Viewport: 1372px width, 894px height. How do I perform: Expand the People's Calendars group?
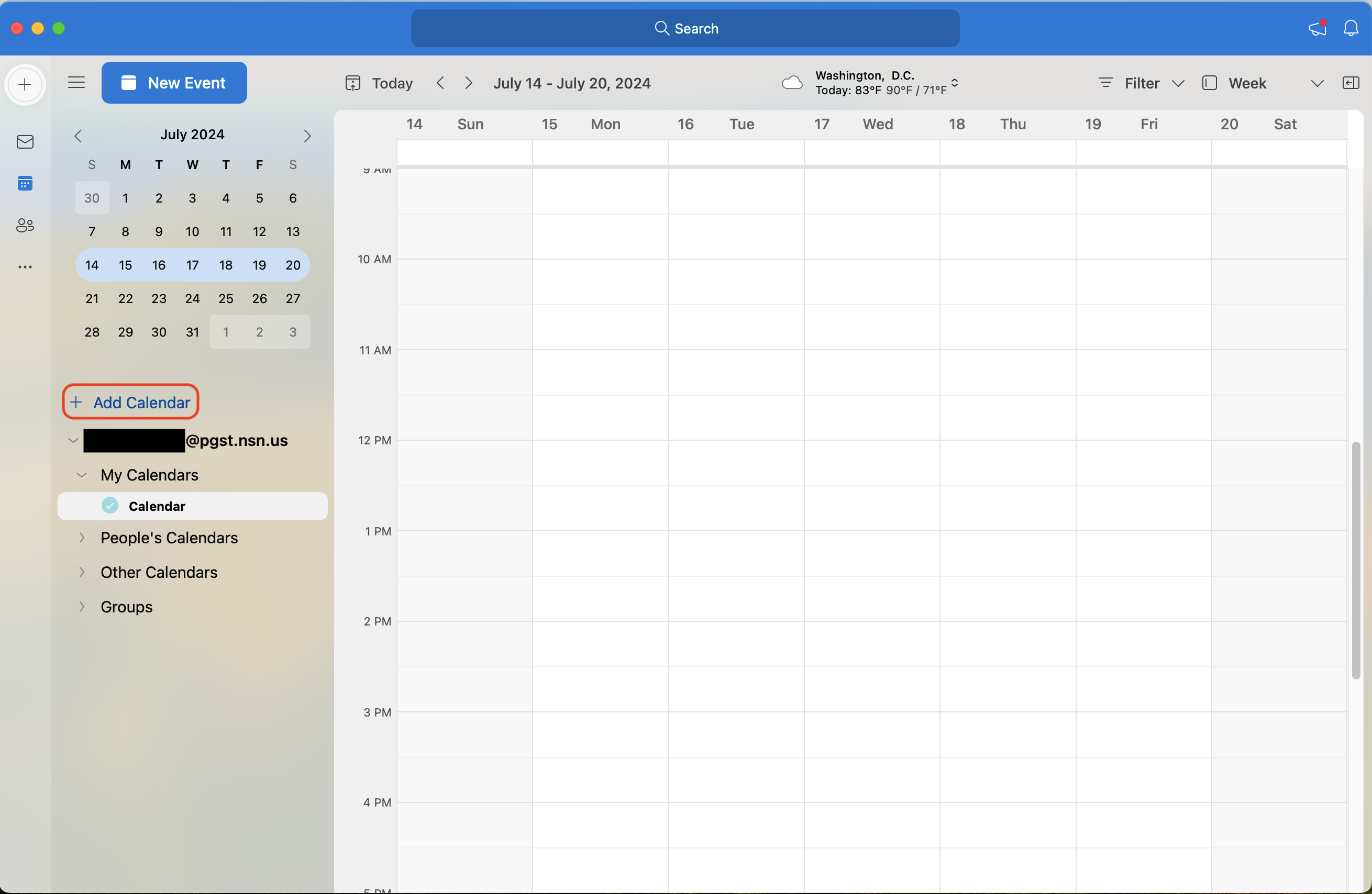[x=82, y=538]
